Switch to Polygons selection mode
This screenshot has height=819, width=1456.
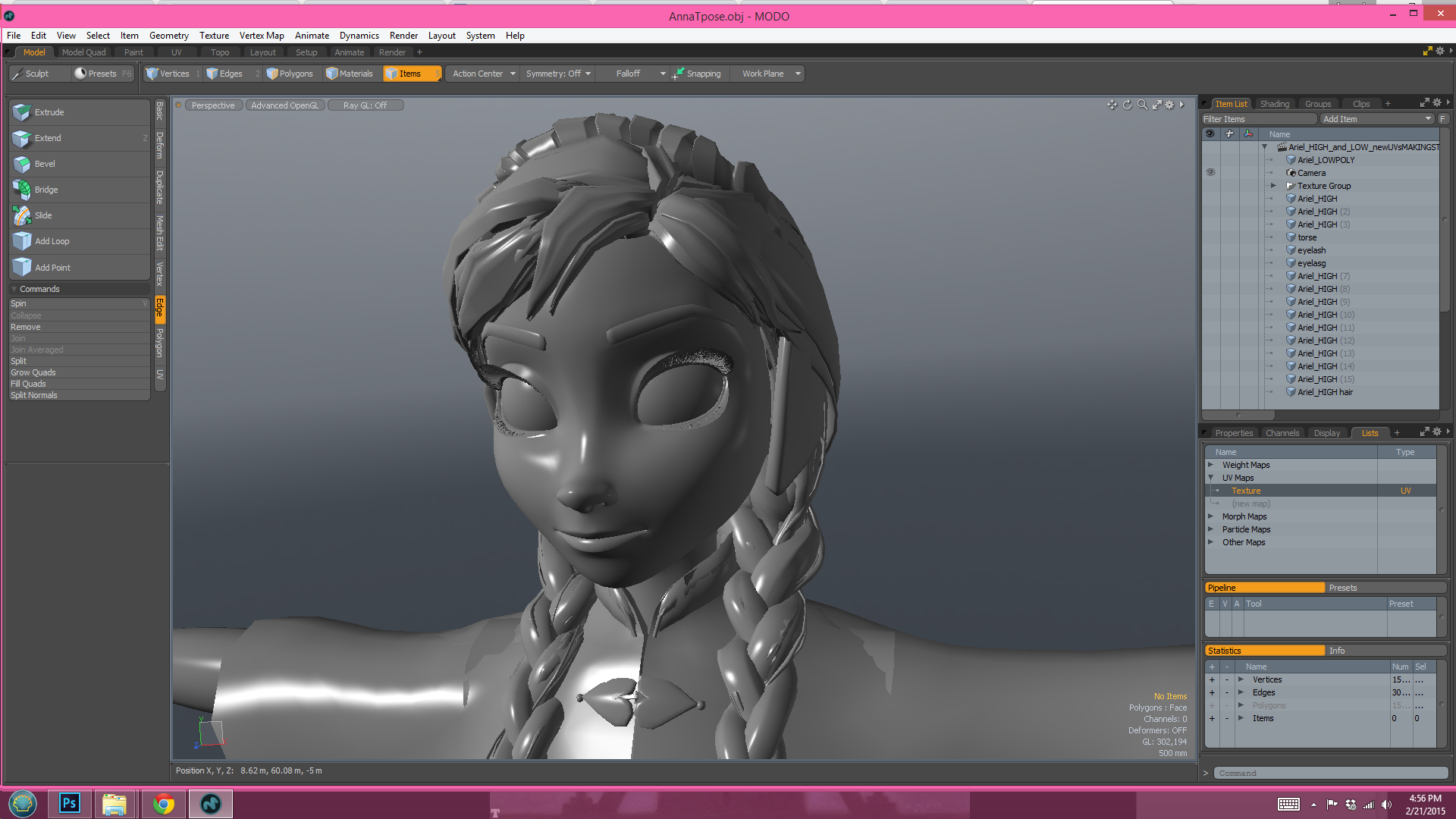coord(290,74)
